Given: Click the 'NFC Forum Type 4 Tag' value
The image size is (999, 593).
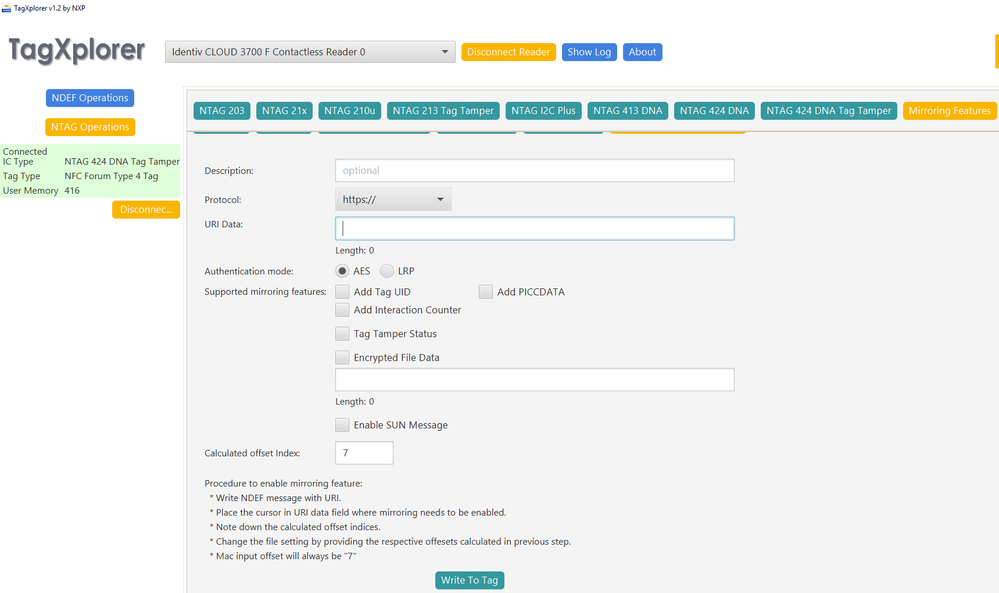Looking at the screenshot, I should [x=111, y=176].
